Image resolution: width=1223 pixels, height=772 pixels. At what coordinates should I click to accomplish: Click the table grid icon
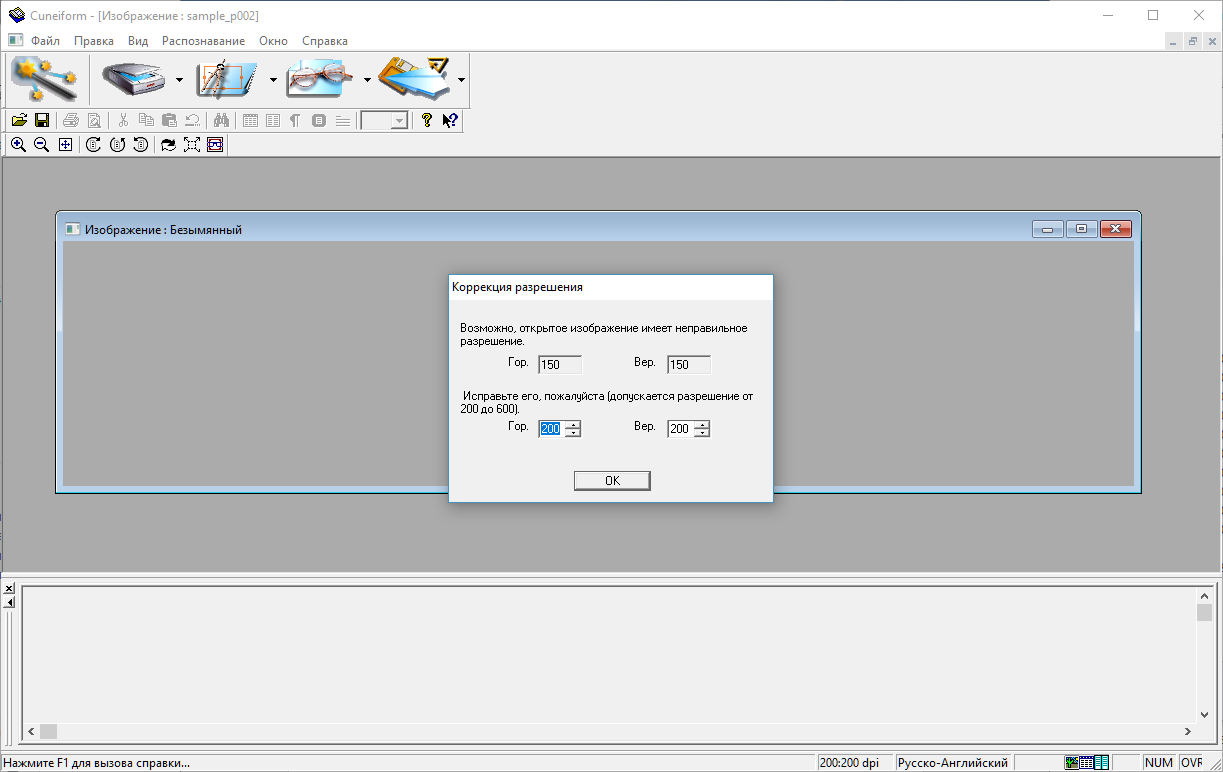click(250, 120)
